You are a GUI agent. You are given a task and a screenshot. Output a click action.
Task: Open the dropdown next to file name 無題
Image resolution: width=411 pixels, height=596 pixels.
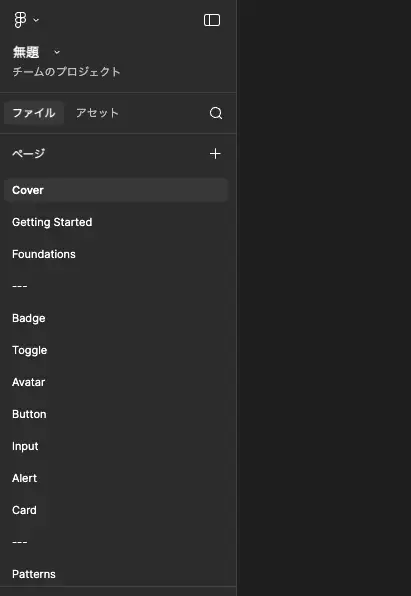coord(57,52)
